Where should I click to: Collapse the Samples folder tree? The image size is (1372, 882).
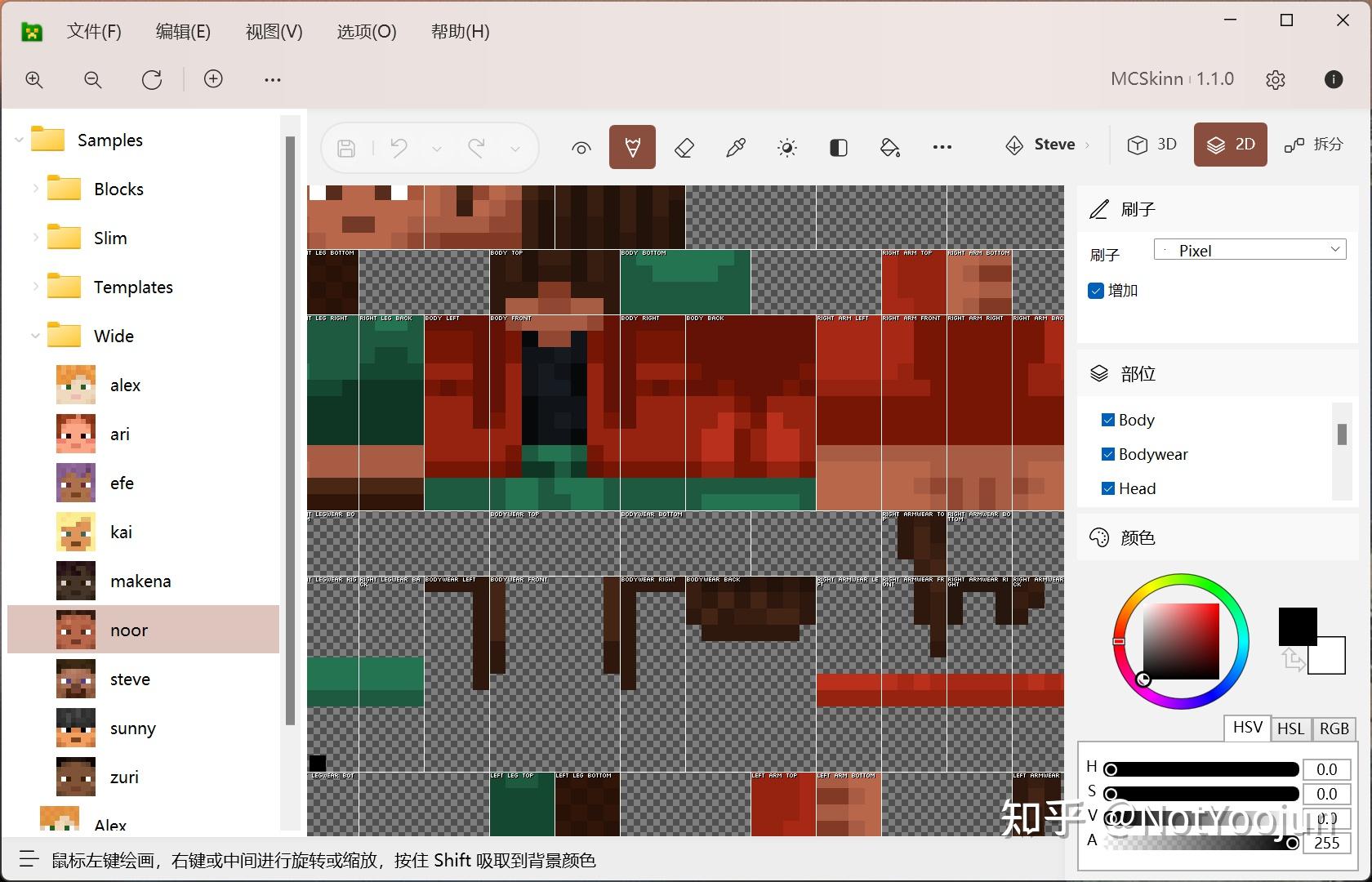[19, 140]
